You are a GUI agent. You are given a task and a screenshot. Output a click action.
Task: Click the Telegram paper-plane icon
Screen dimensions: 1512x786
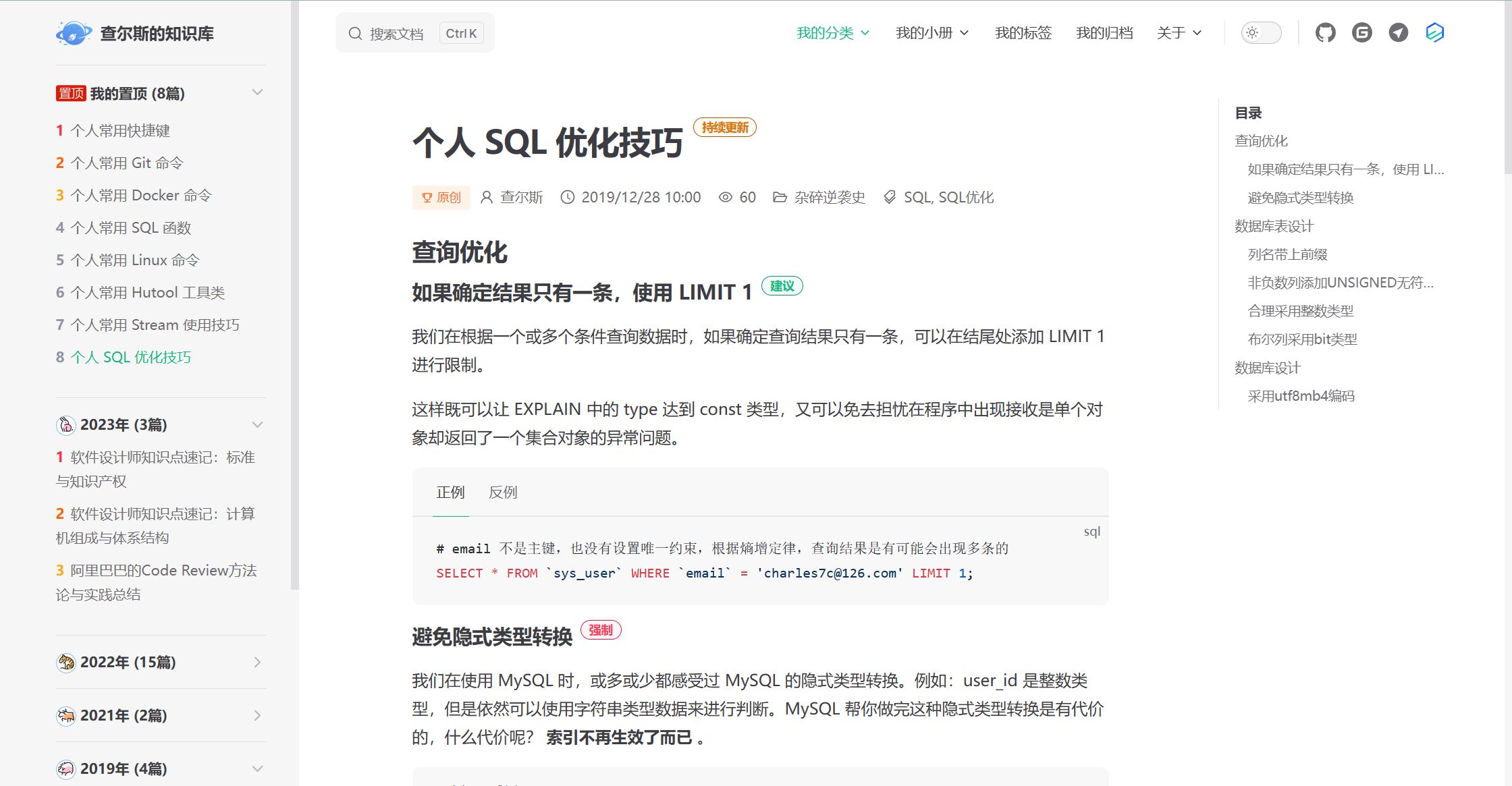tap(1398, 32)
